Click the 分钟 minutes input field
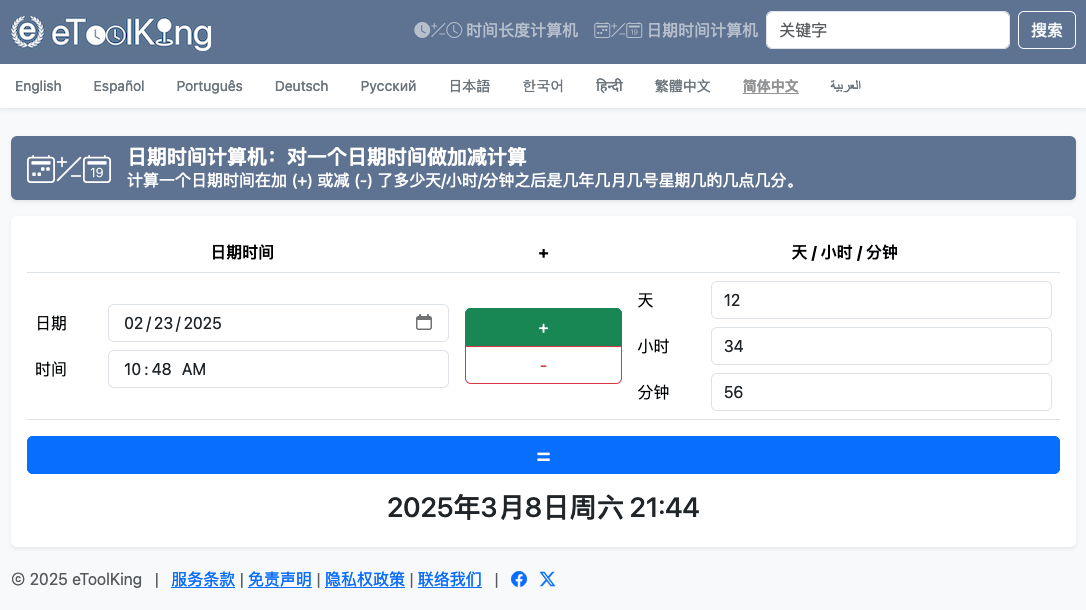 coord(880,392)
